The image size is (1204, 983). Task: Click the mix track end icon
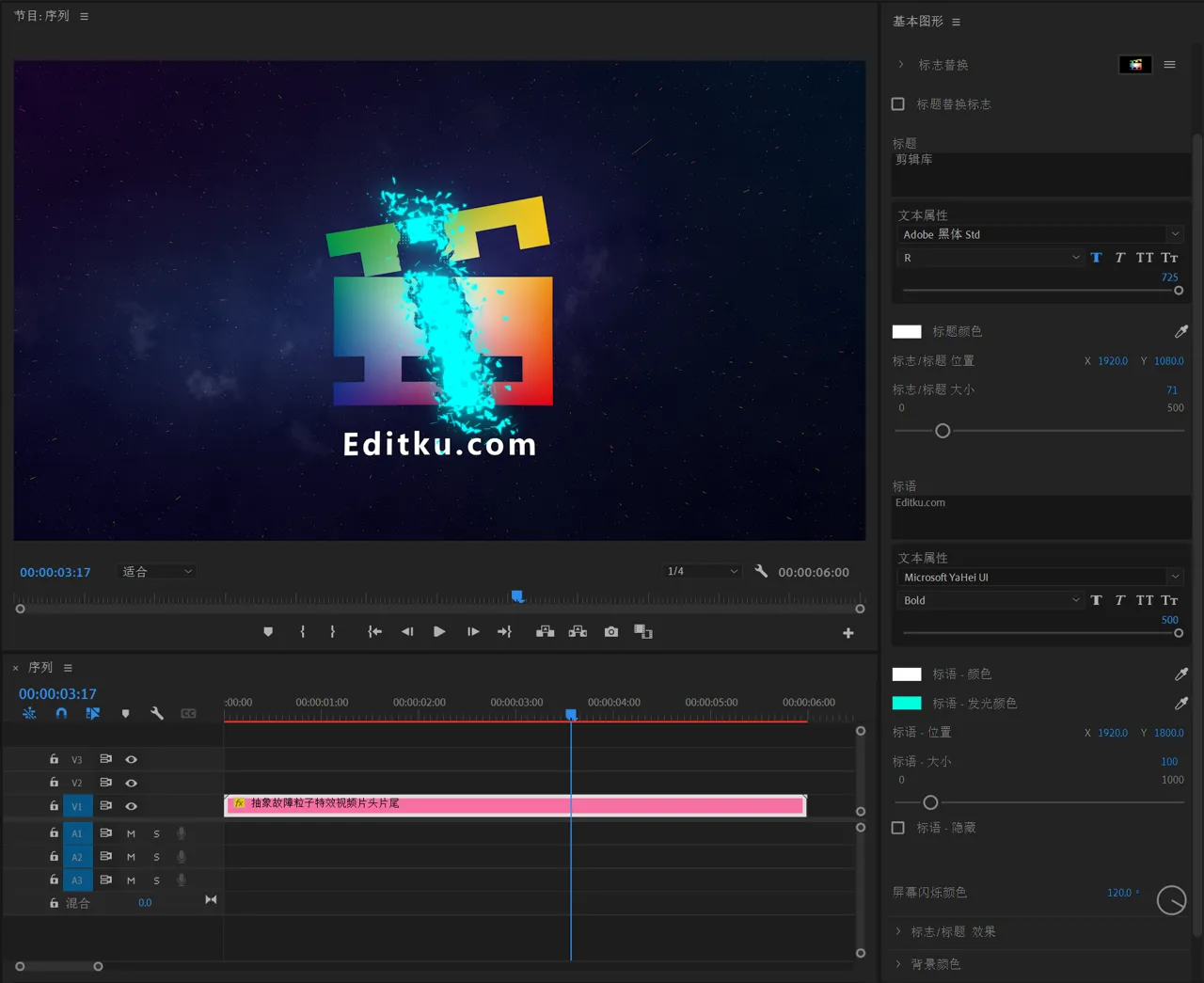[x=211, y=900]
